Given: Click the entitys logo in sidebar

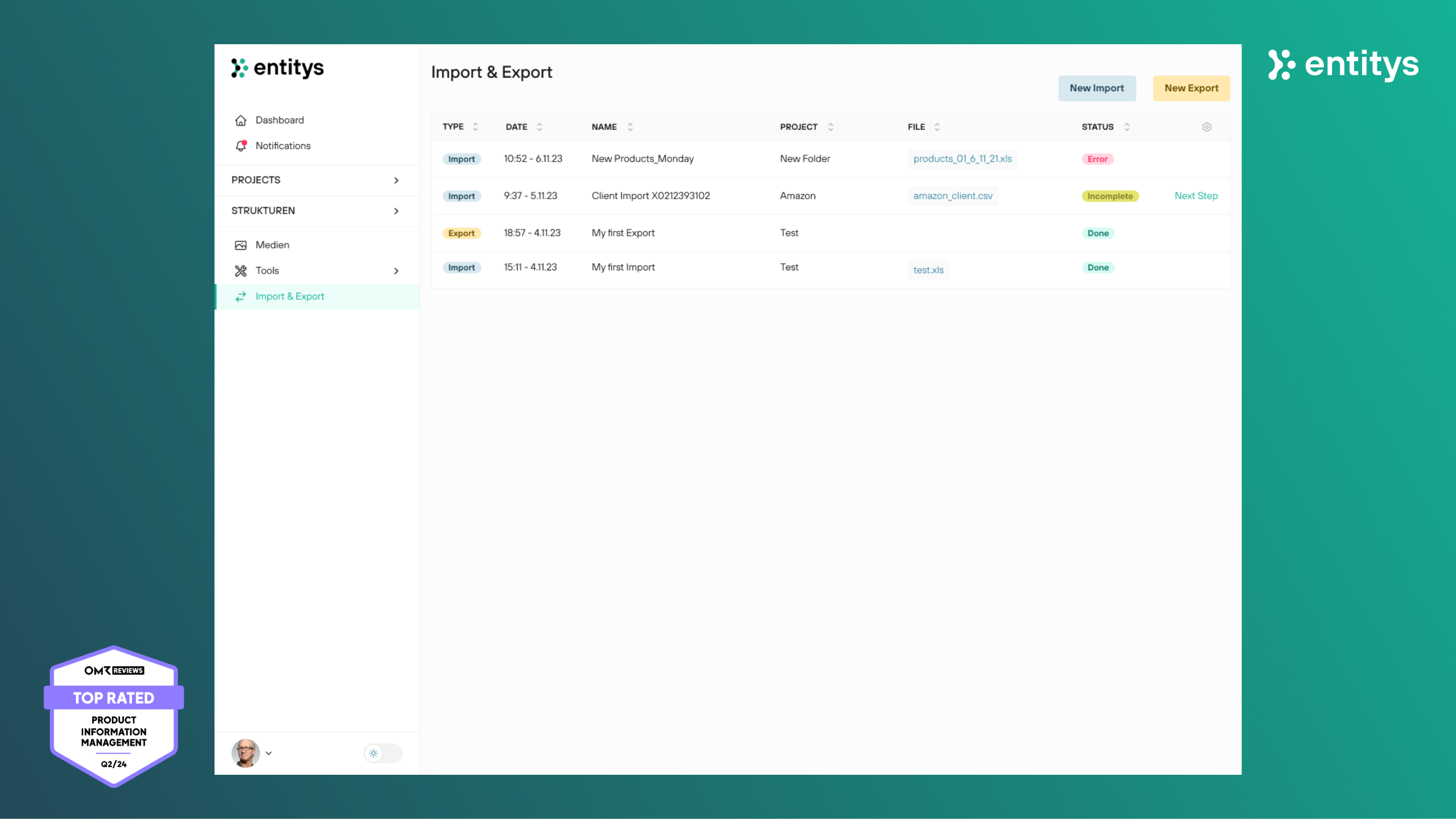Looking at the screenshot, I should point(277,68).
